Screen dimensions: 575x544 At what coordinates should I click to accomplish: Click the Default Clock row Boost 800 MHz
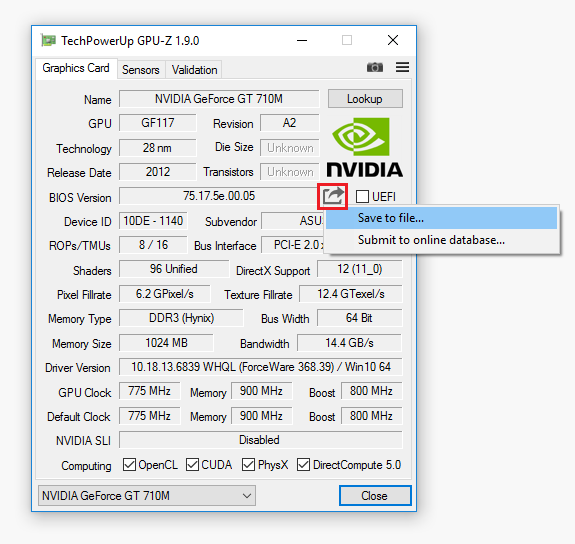[x=371, y=416]
